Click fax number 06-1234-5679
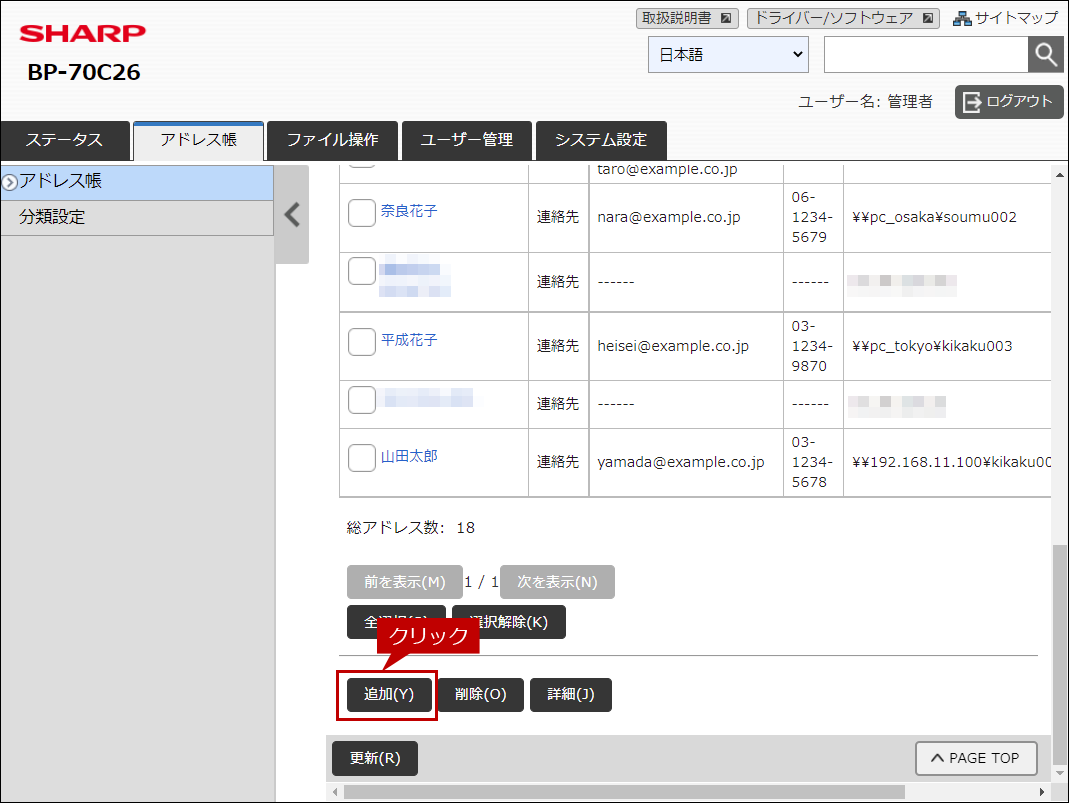Screen dimensions: 1069x803 coord(811,217)
